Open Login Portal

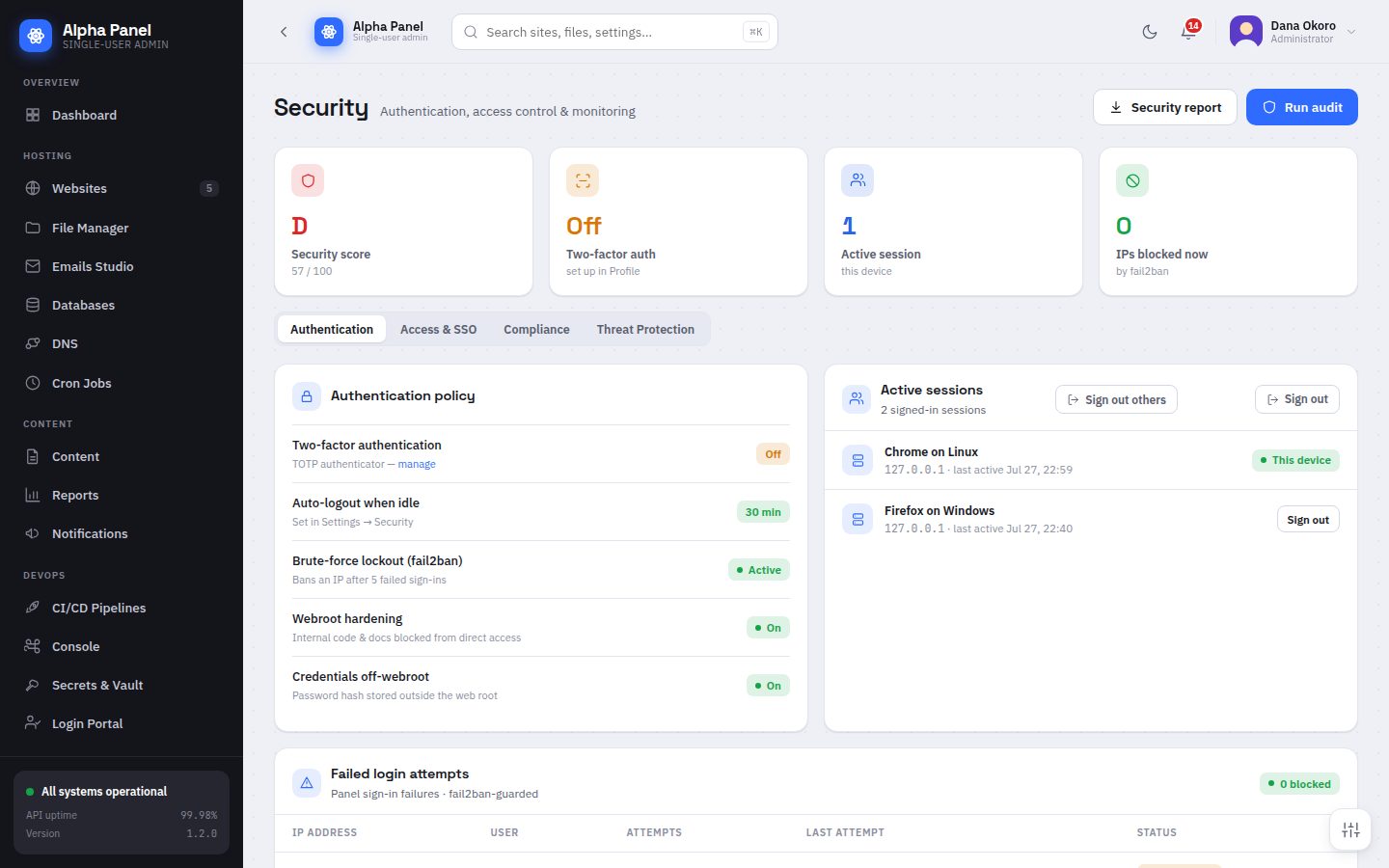pyautogui.click(x=122, y=723)
